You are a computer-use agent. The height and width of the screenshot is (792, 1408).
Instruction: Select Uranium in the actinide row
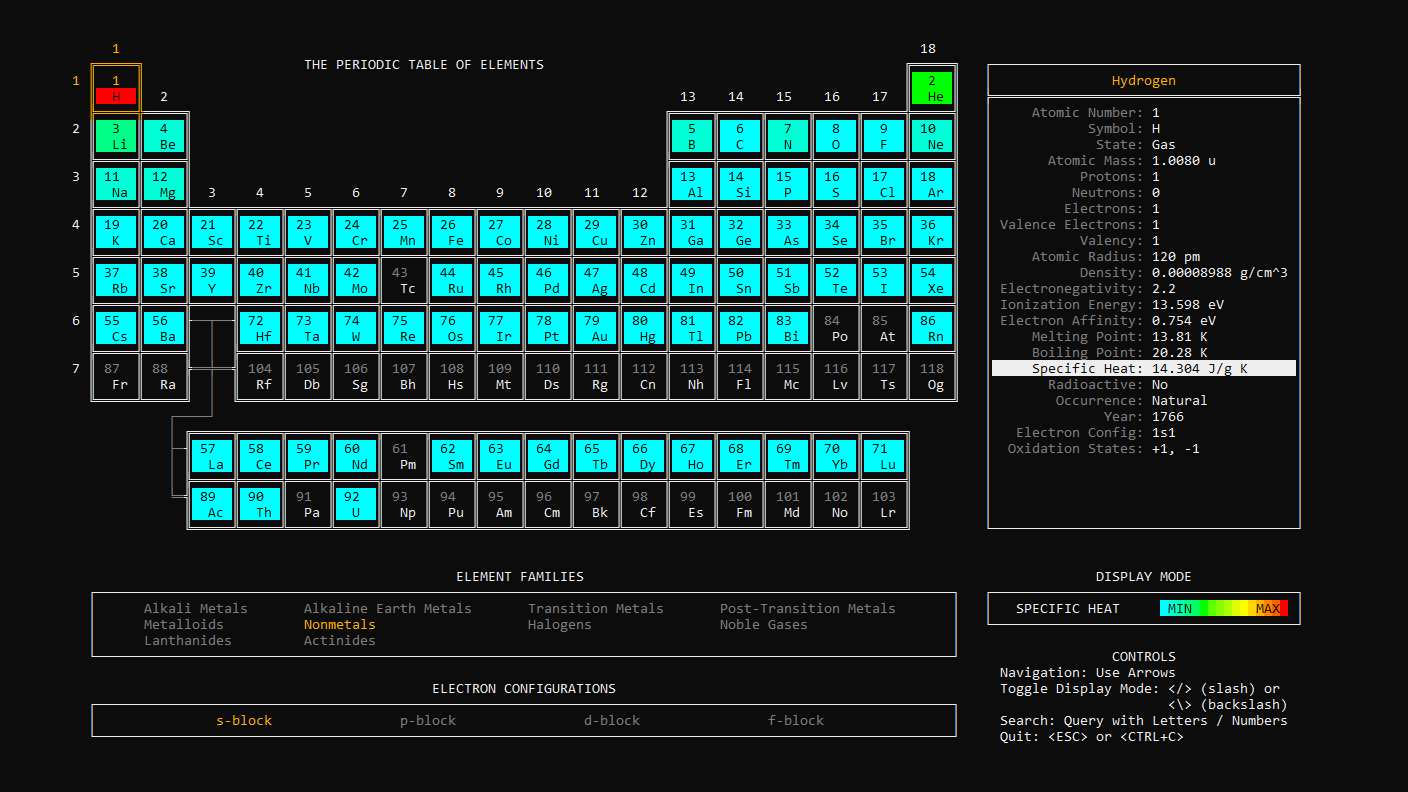tap(356, 502)
